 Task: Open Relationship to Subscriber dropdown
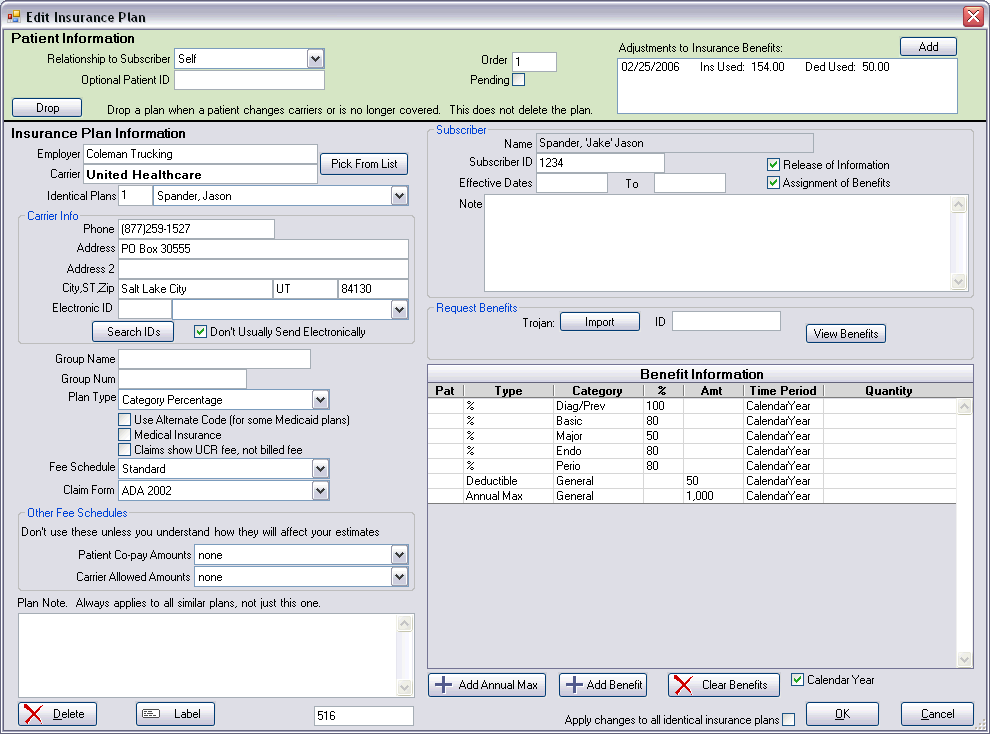pyautogui.click(x=315, y=59)
